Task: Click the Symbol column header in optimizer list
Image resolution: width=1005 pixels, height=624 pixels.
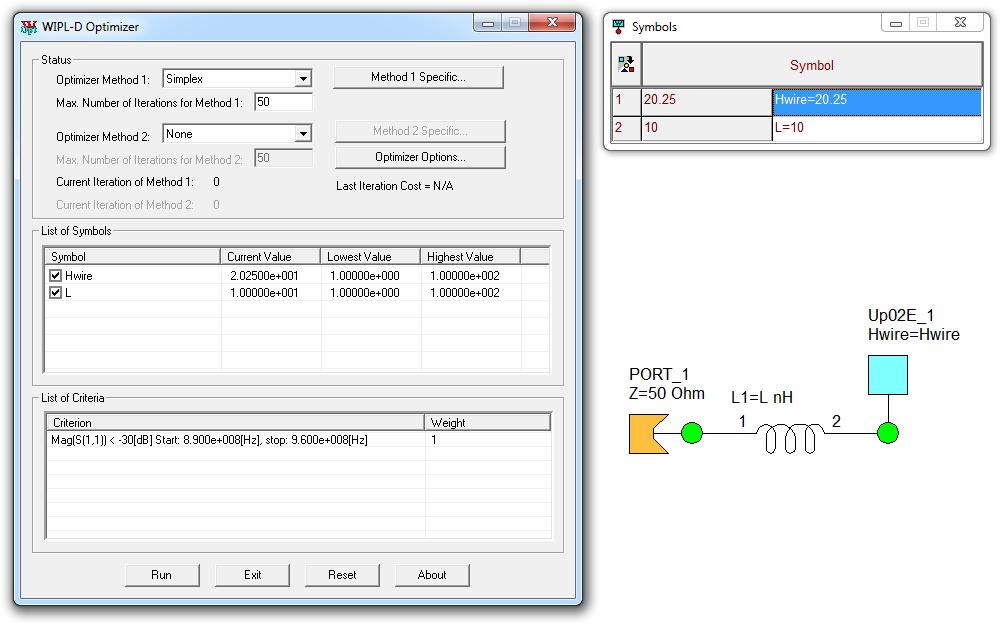Action: pos(133,256)
